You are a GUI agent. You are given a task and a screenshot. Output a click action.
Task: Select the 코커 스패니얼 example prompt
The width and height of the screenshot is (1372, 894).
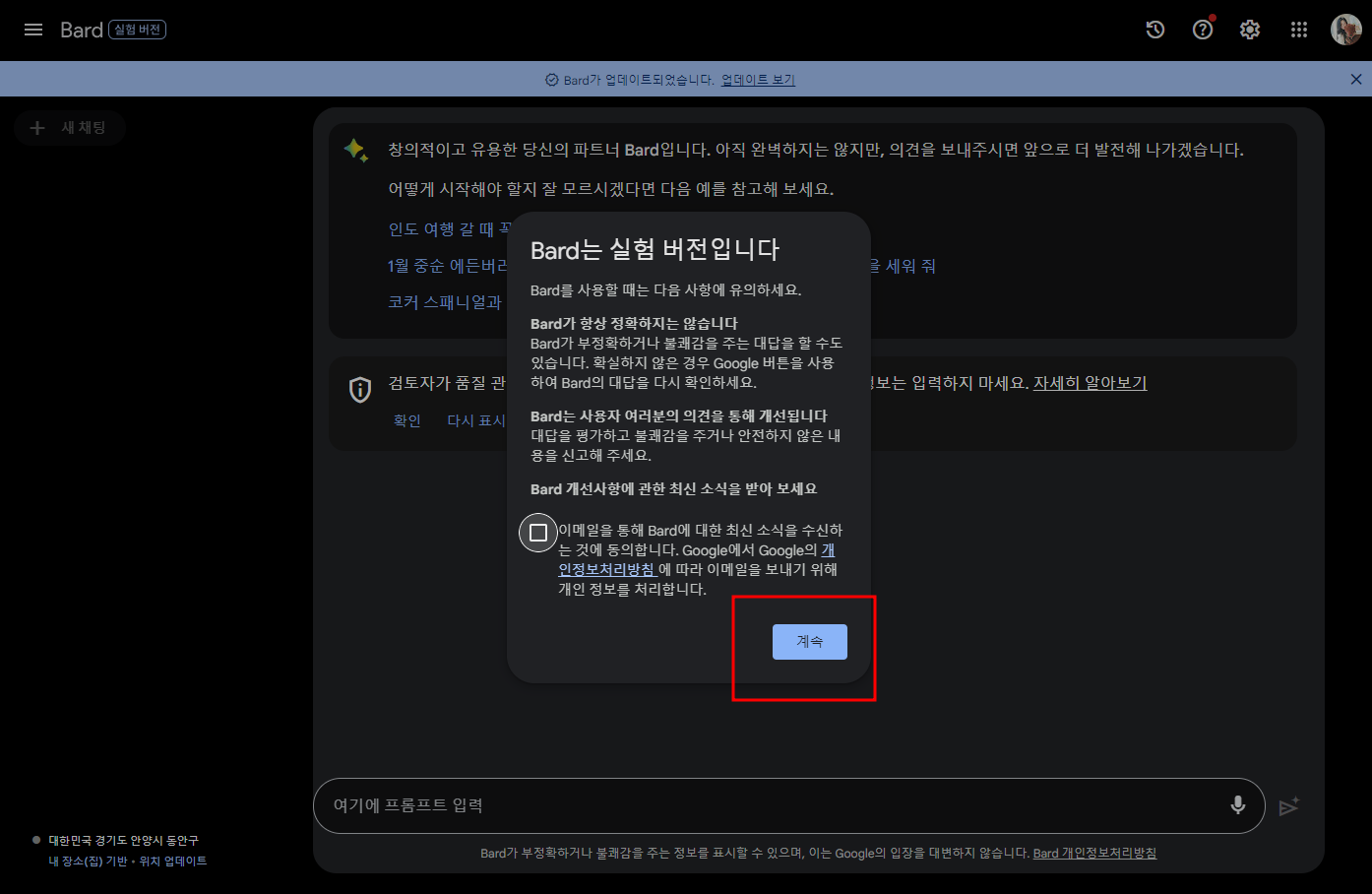click(x=445, y=302)
